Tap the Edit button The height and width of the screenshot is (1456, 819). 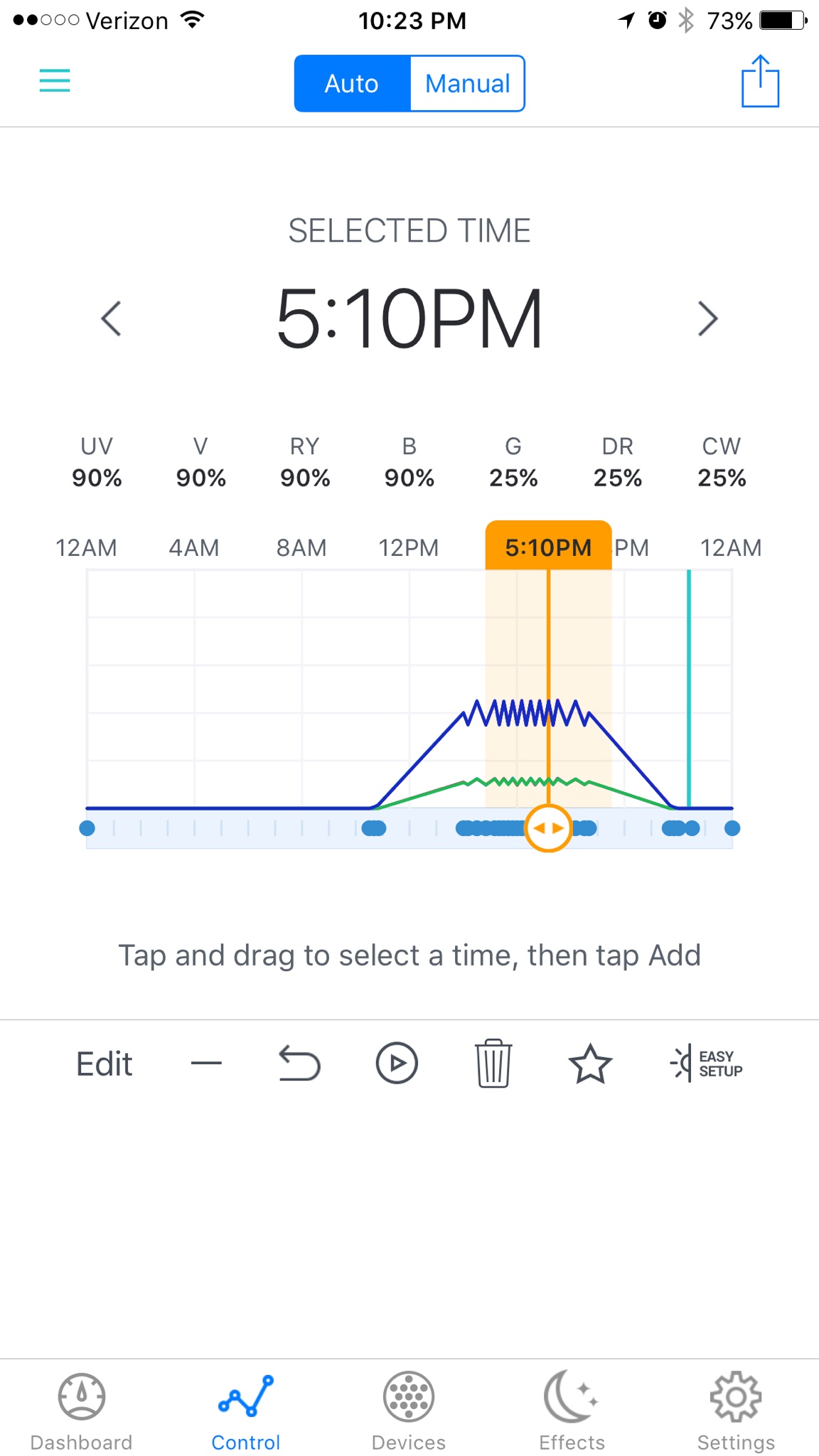(x=105, y=1064)
